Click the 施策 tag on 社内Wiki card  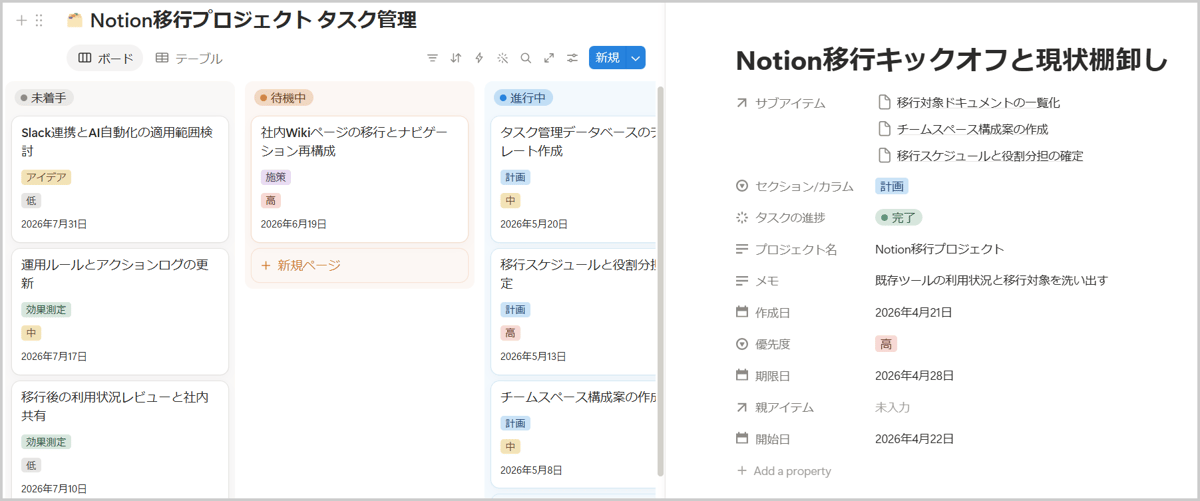pyautogui.click(x=275, y=177)
